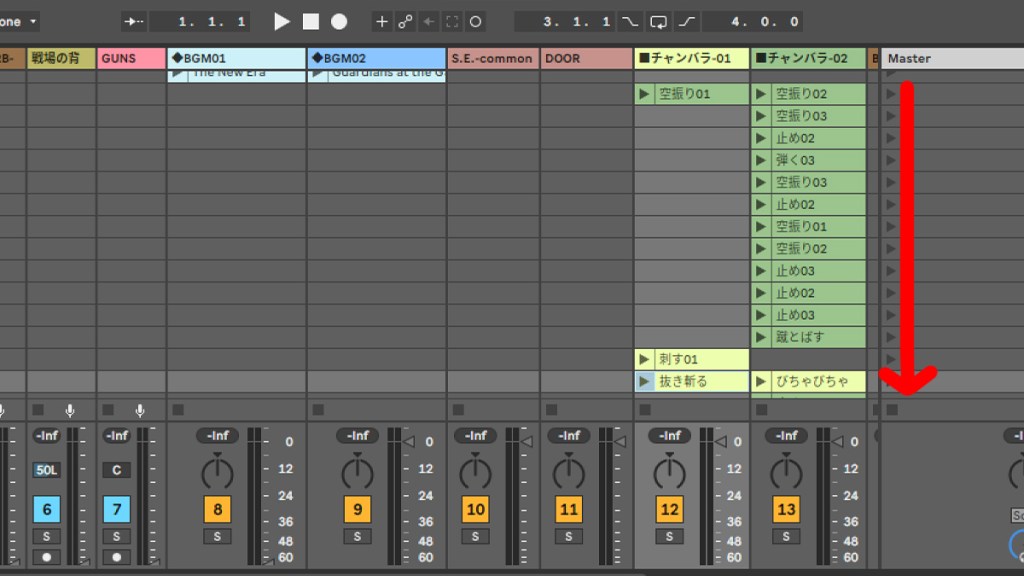Toggle track activator 8 for BGM01
Screen dimensions: 1024x576
[217, 510]
